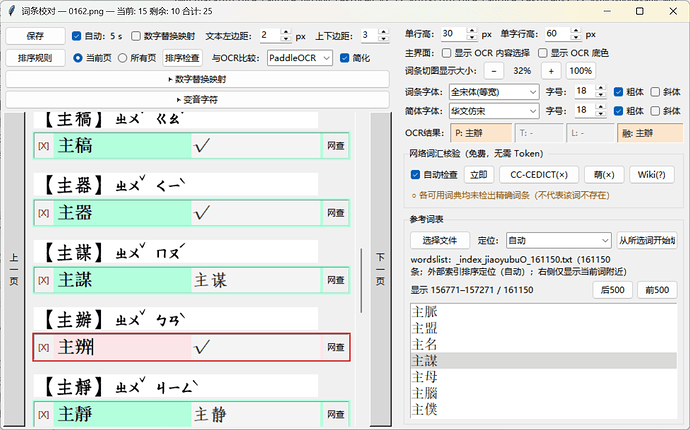Load next entries with 后500

[613, 290]
